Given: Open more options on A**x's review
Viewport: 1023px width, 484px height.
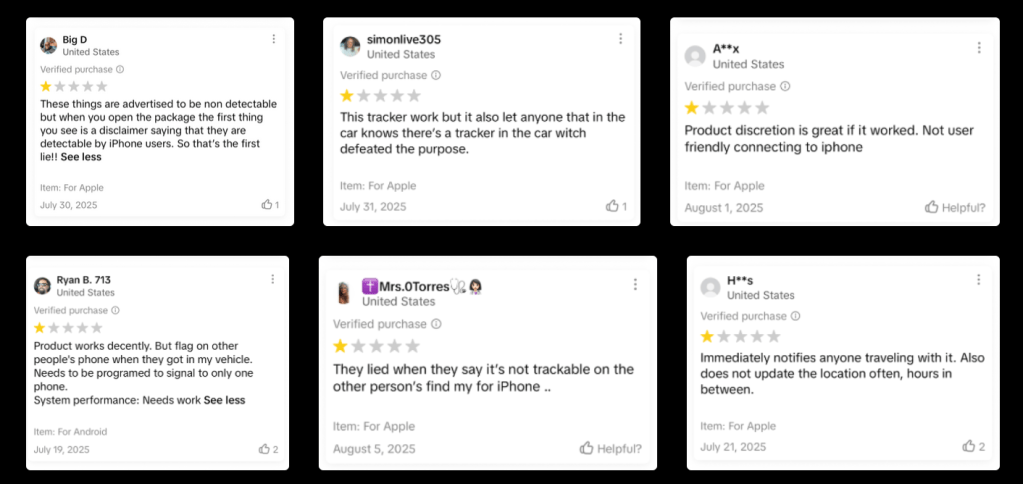Looking at the screenshot, I should pos(979,48).
